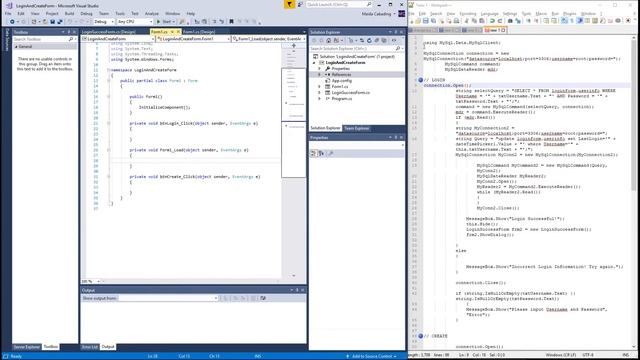Image resolution: width=640 pixels, height=360 pixels.
Task: Expand the Form1.cs node in Solution Explorer
Action: [x=320, y=87]
